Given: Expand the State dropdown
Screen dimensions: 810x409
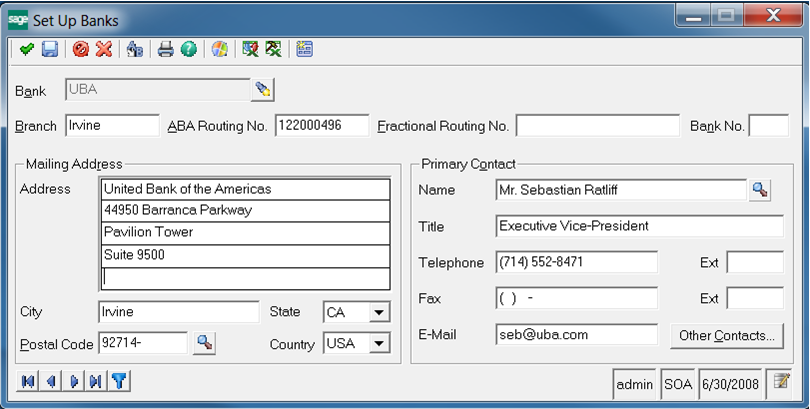Looking at the screenshot, I should pos(378,313).
